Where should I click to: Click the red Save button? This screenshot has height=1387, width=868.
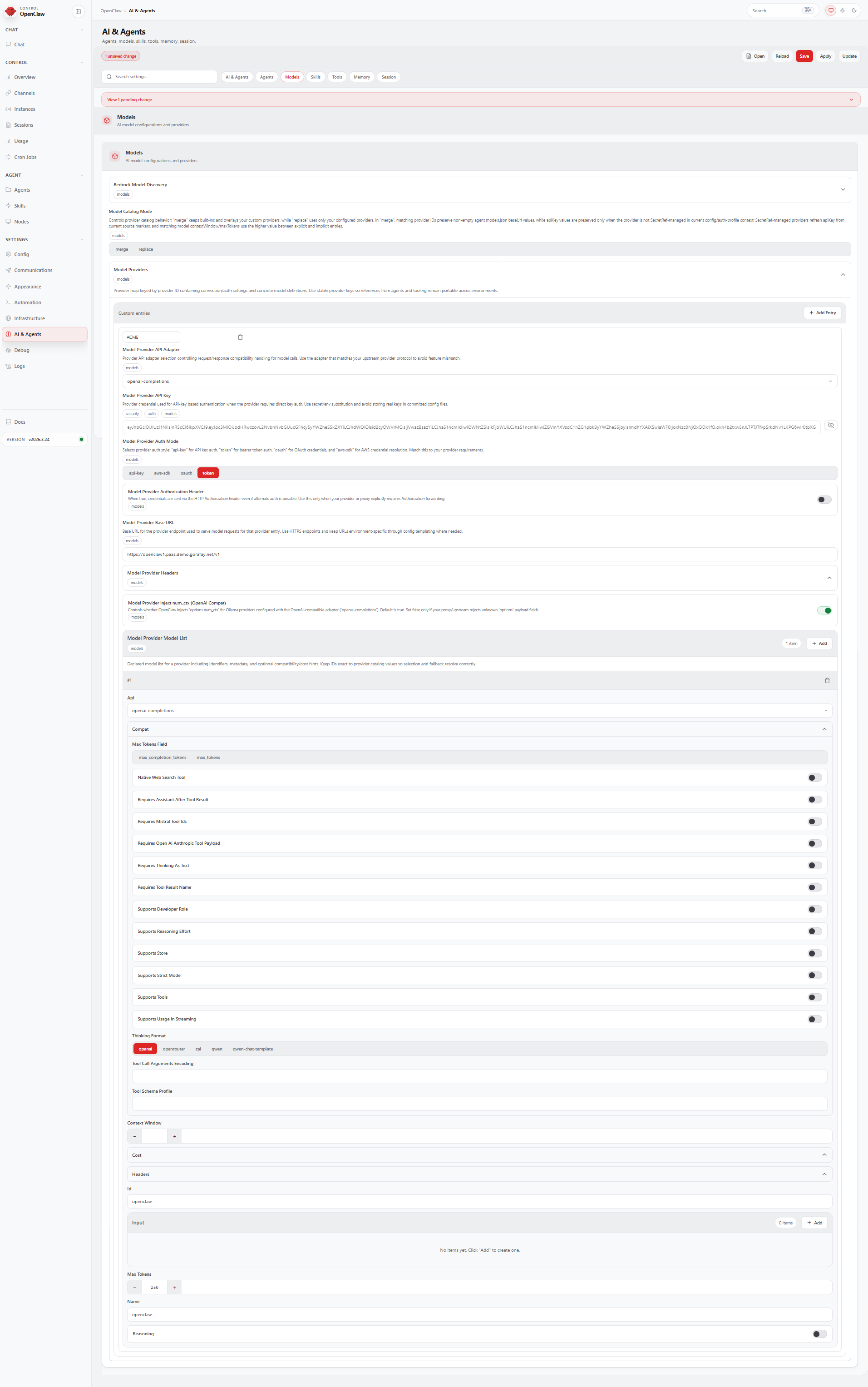[x=804, y=56]
